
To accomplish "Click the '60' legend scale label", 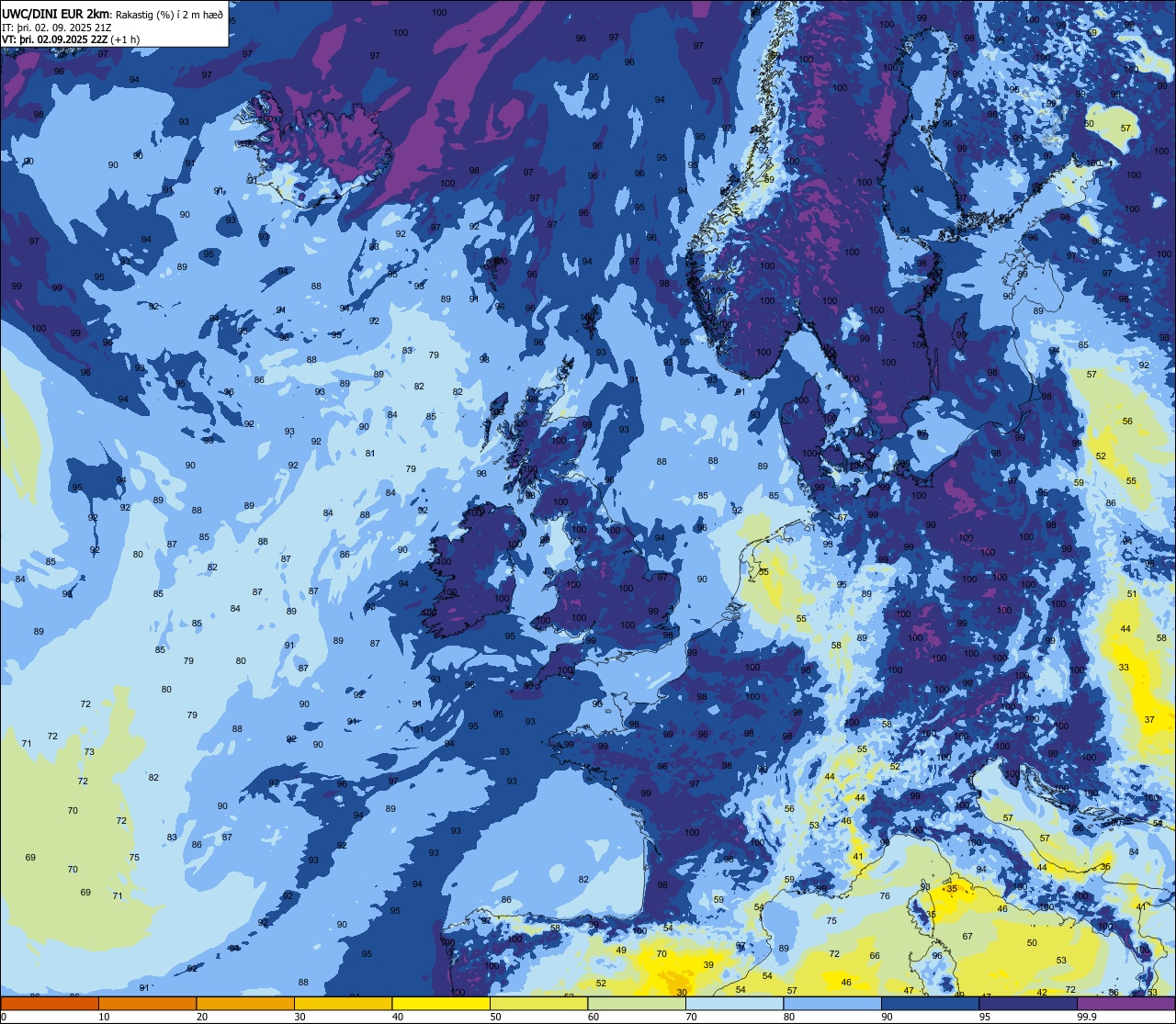I will point(594,1017).
